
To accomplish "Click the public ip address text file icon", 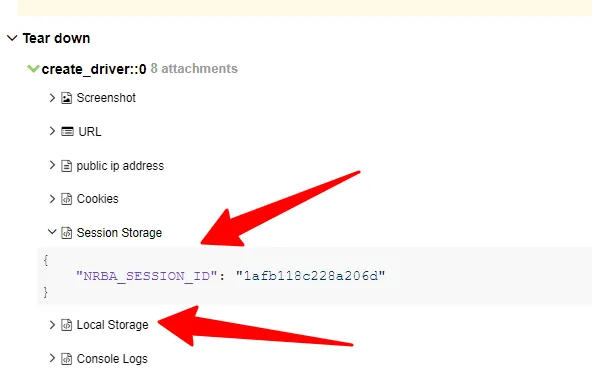I will [66, 166].
